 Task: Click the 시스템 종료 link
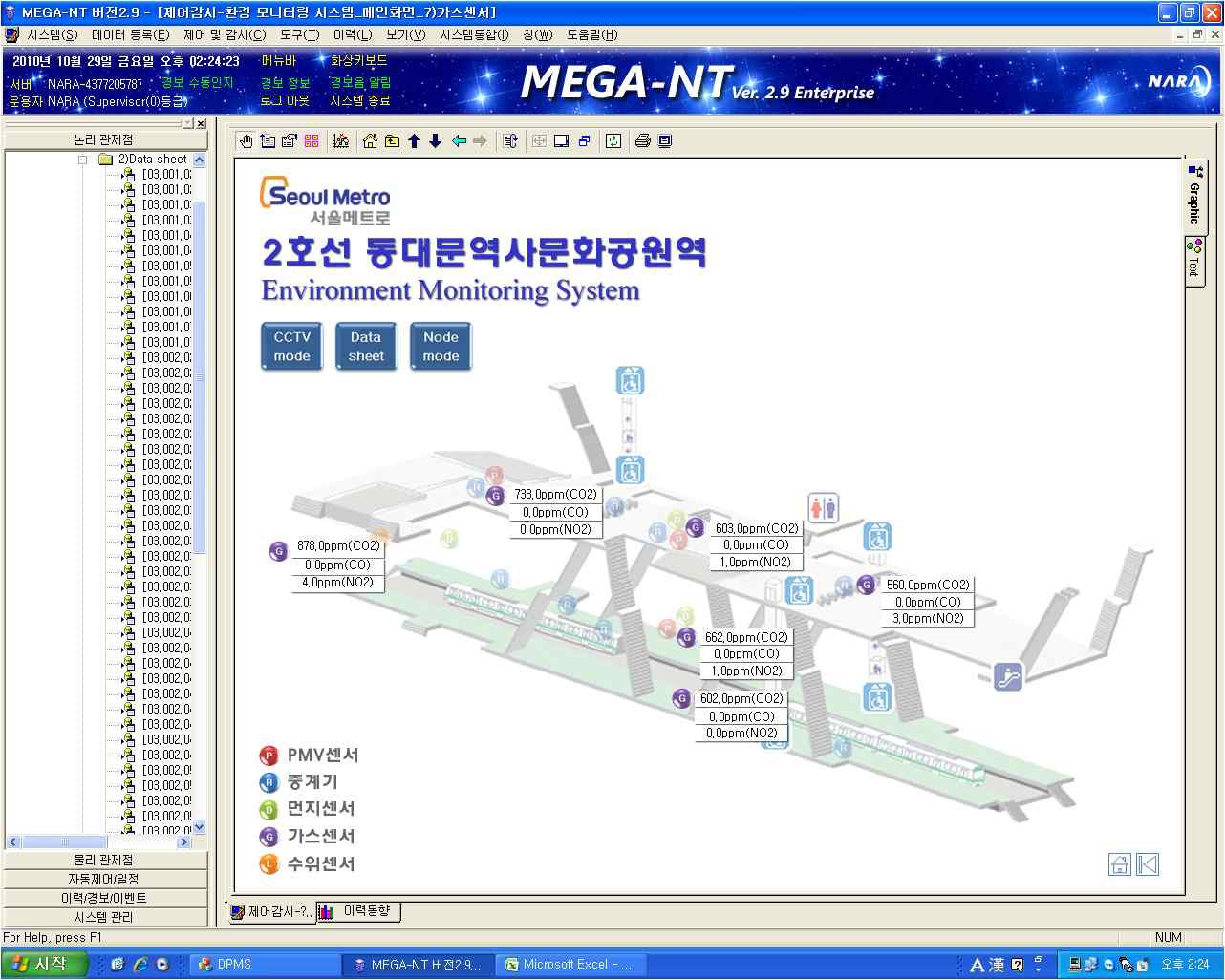pyautogui.click(x=360, y=100)
